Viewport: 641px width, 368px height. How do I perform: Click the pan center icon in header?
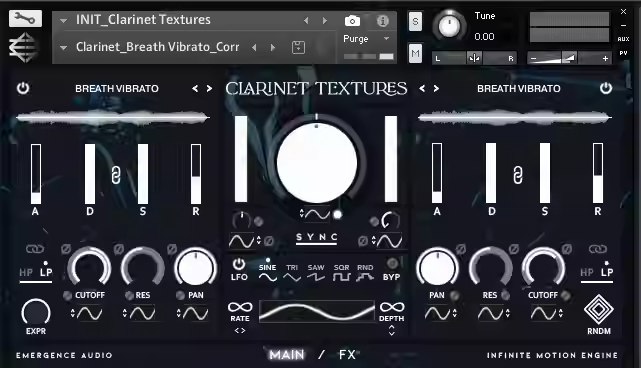coord(474,58)
